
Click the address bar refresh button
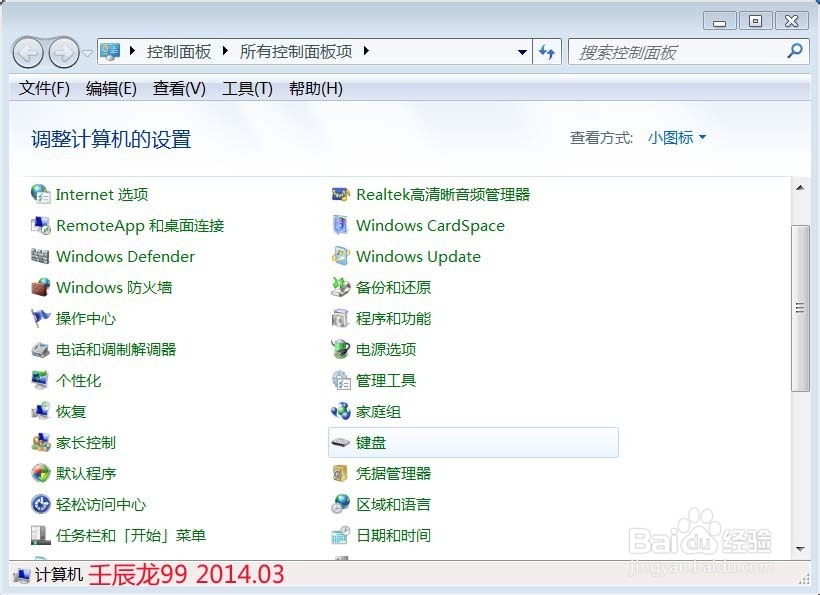pos(547,51)
